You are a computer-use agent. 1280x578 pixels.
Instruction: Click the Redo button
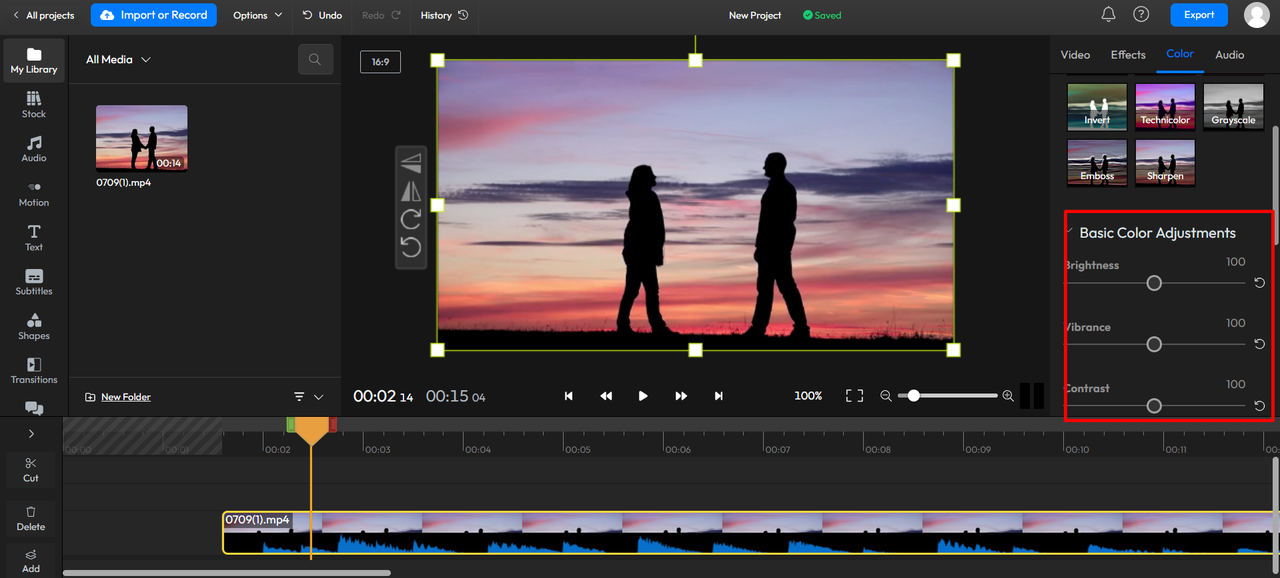[x=381, y=15]
